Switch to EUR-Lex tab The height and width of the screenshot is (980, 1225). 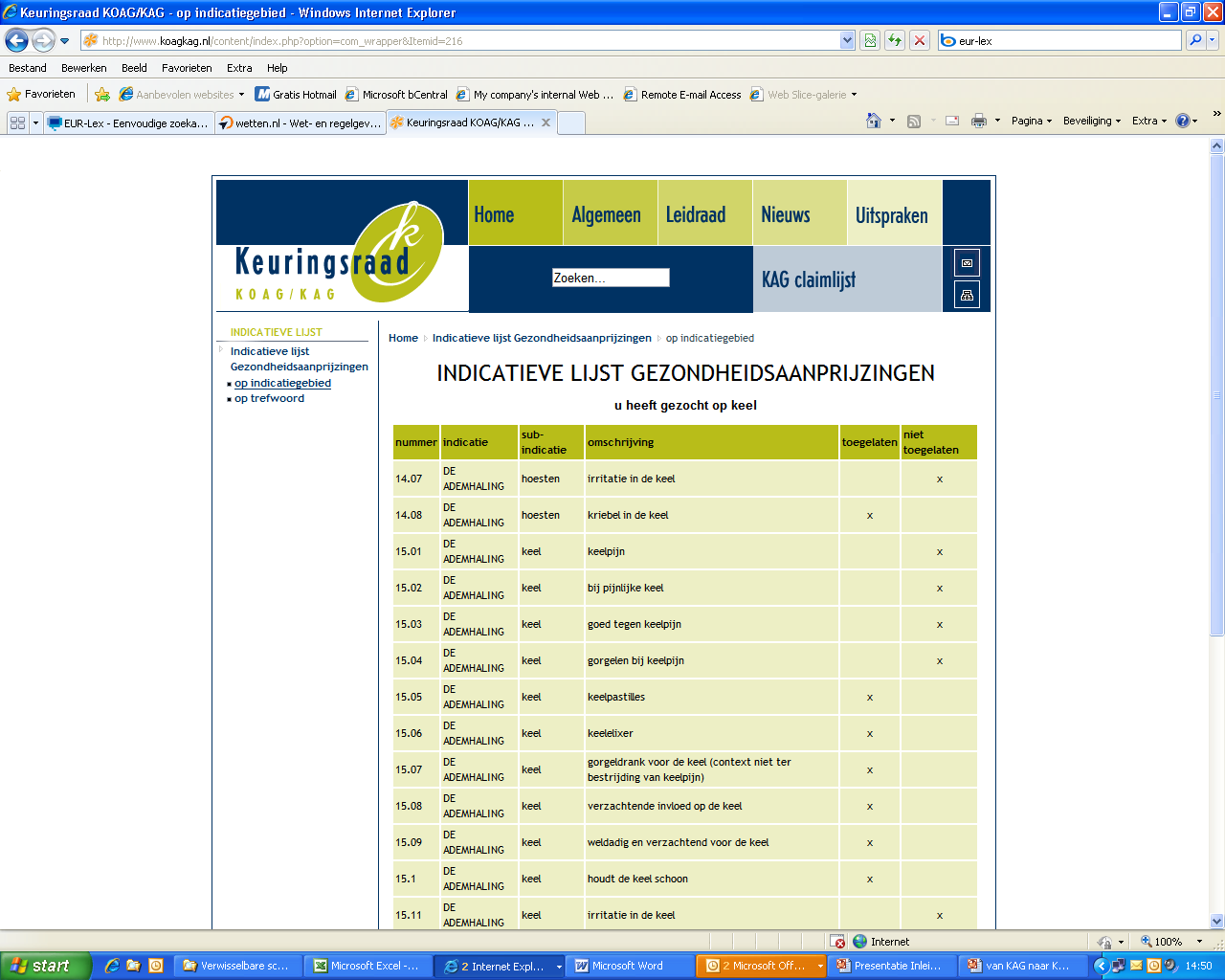128,122
